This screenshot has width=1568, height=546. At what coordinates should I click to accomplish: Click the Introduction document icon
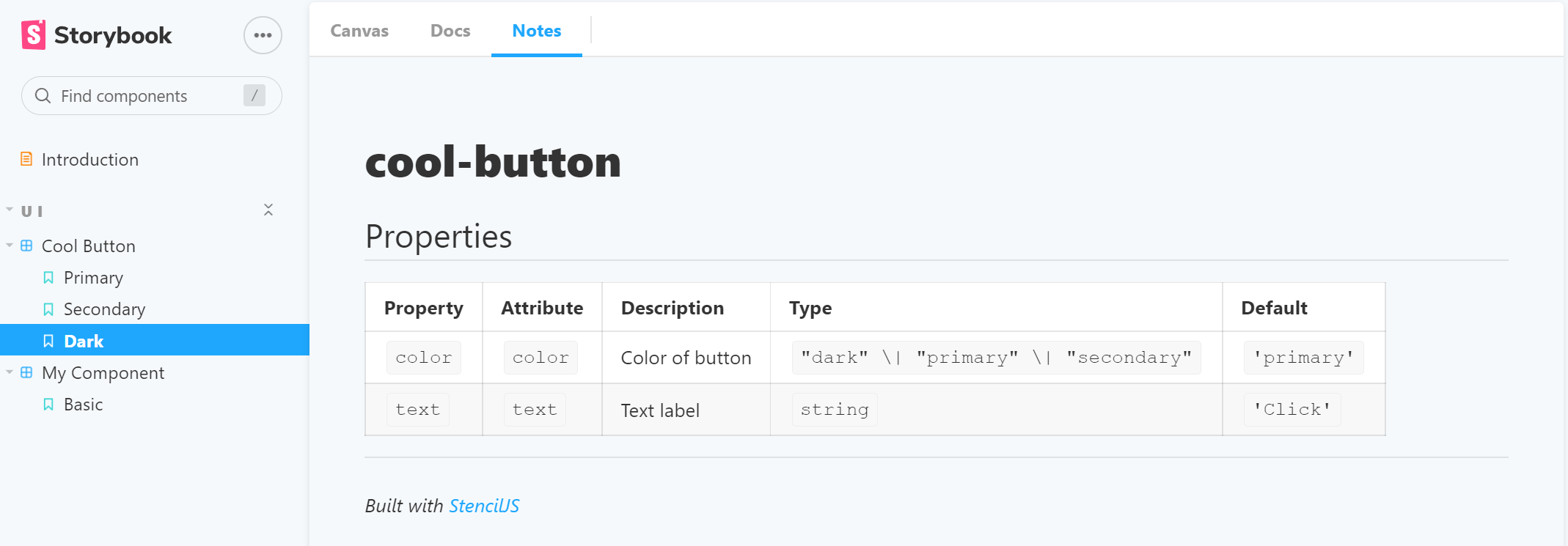click(26, 159)
